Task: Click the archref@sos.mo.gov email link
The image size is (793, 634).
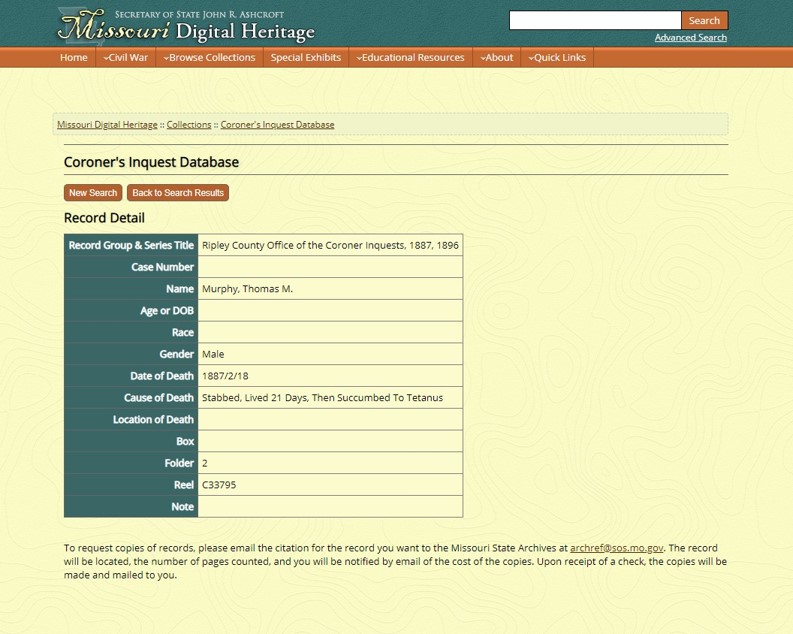Action: tap(616, 548)
